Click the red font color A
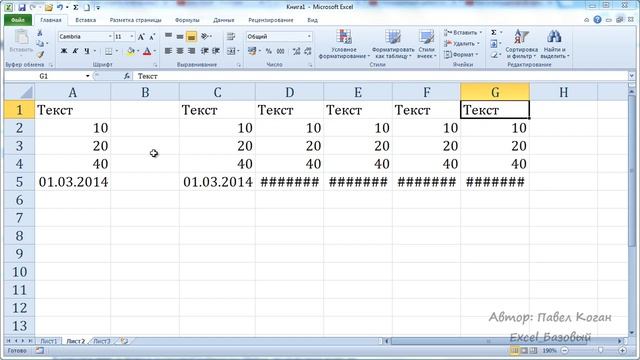This screenshot has width=640, height=360. click(147, 51)
